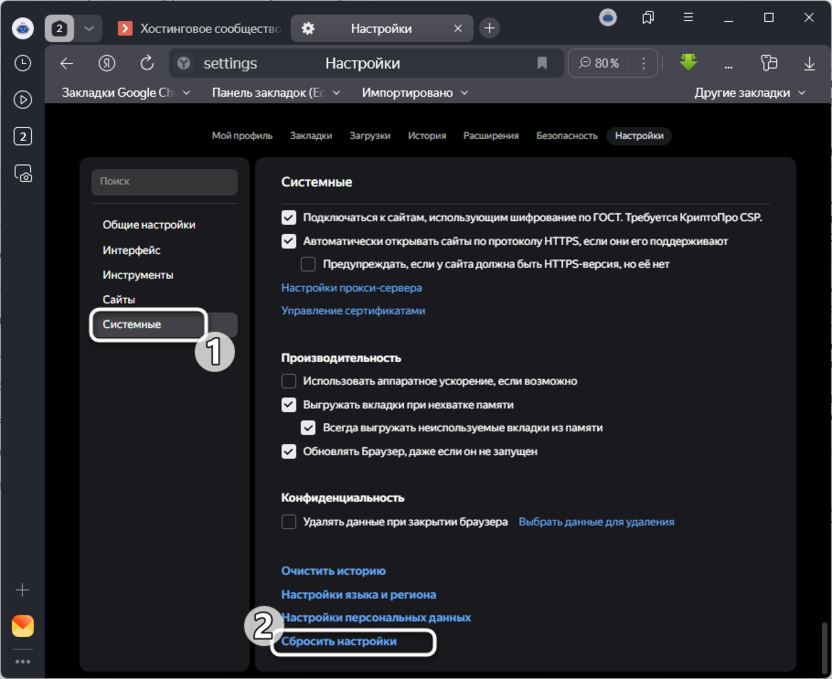Viewport: 832px width, 679px height.
Task: Click the green download extension icon
Action: 688,63
